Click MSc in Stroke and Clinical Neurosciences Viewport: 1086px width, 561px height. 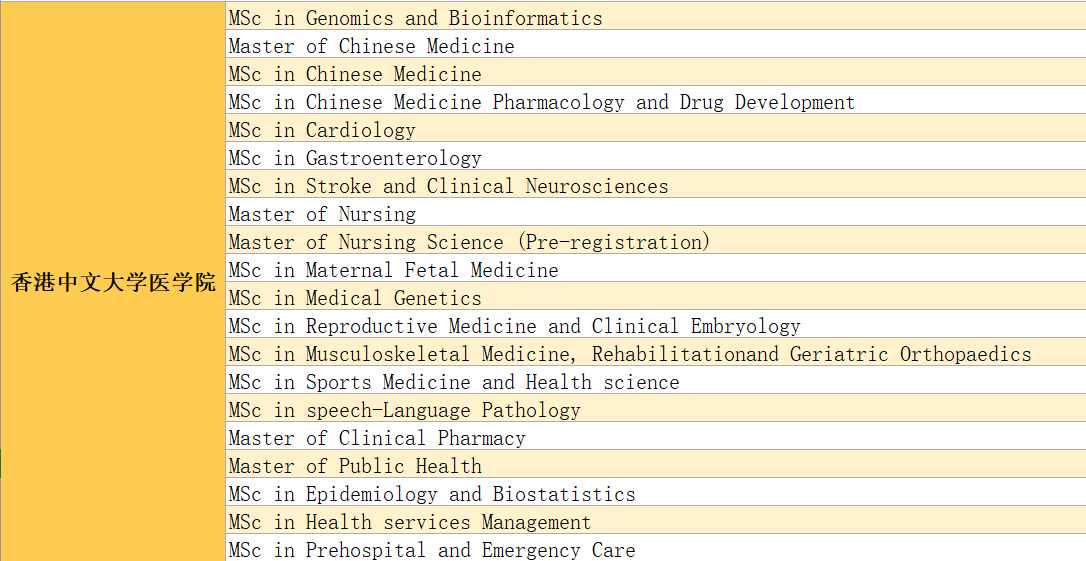click(x=448, y=186)
